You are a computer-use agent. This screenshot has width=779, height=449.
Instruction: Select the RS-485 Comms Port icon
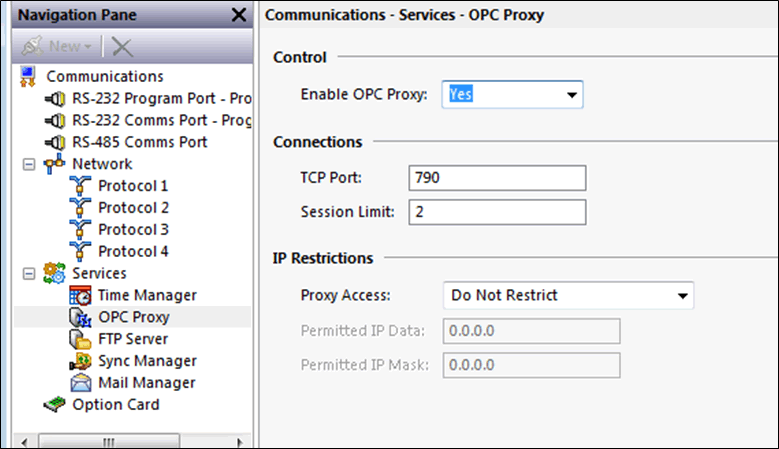(55, 143)
